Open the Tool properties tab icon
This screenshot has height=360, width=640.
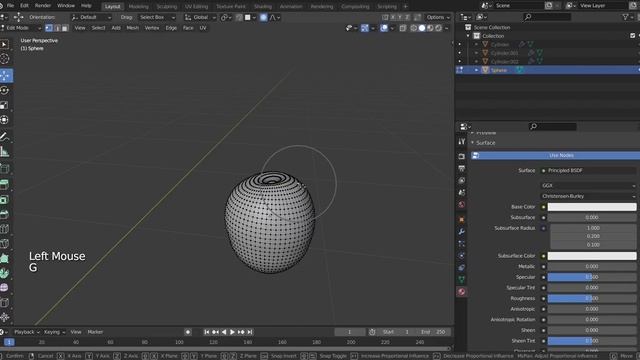click(x=462, y=141)
